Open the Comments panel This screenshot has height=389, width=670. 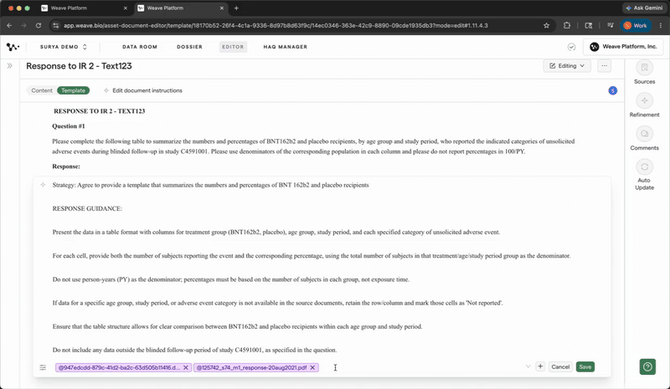coord(644,139)
